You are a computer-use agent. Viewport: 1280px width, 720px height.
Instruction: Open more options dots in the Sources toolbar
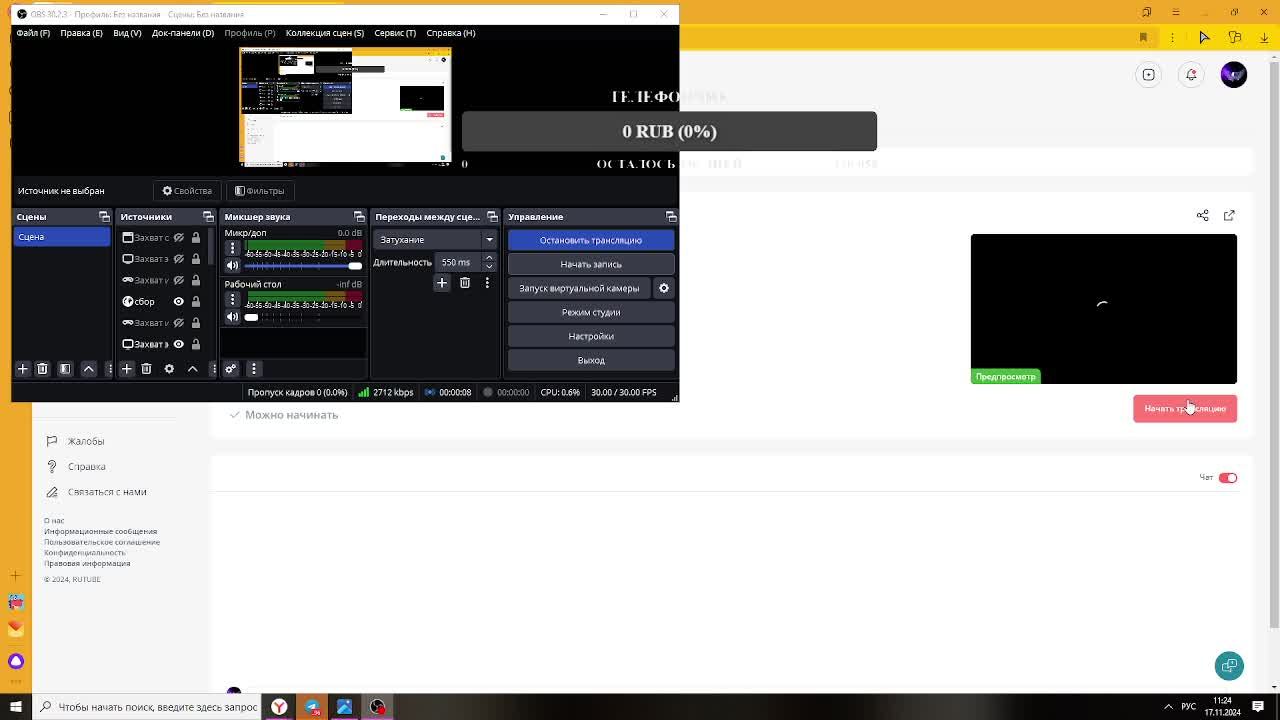click(213, 369)
